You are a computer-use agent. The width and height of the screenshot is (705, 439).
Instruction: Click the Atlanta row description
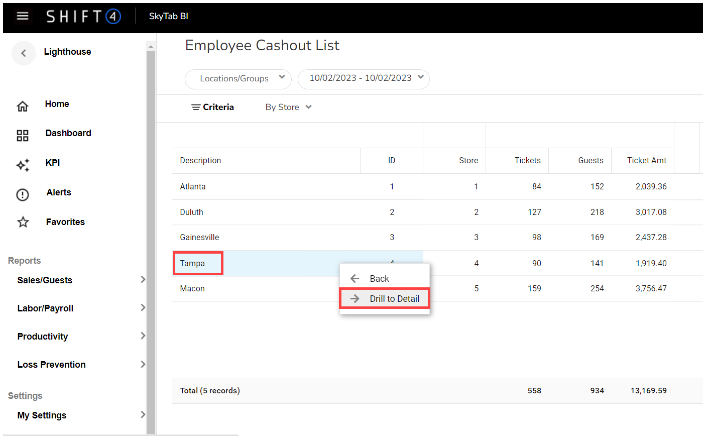pos(194,186)
